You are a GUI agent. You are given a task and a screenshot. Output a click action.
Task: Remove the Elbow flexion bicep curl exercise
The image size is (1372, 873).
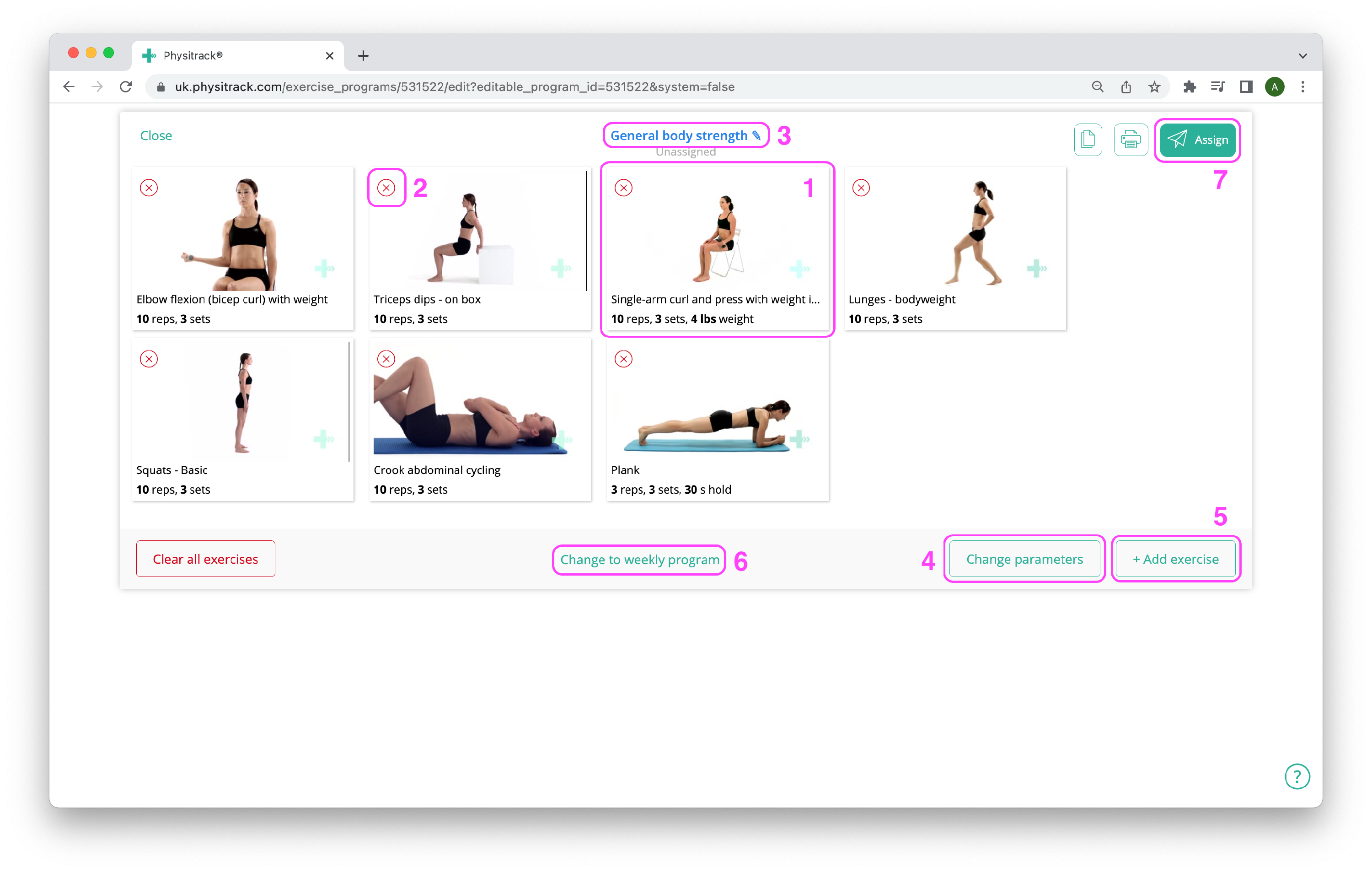149,188
